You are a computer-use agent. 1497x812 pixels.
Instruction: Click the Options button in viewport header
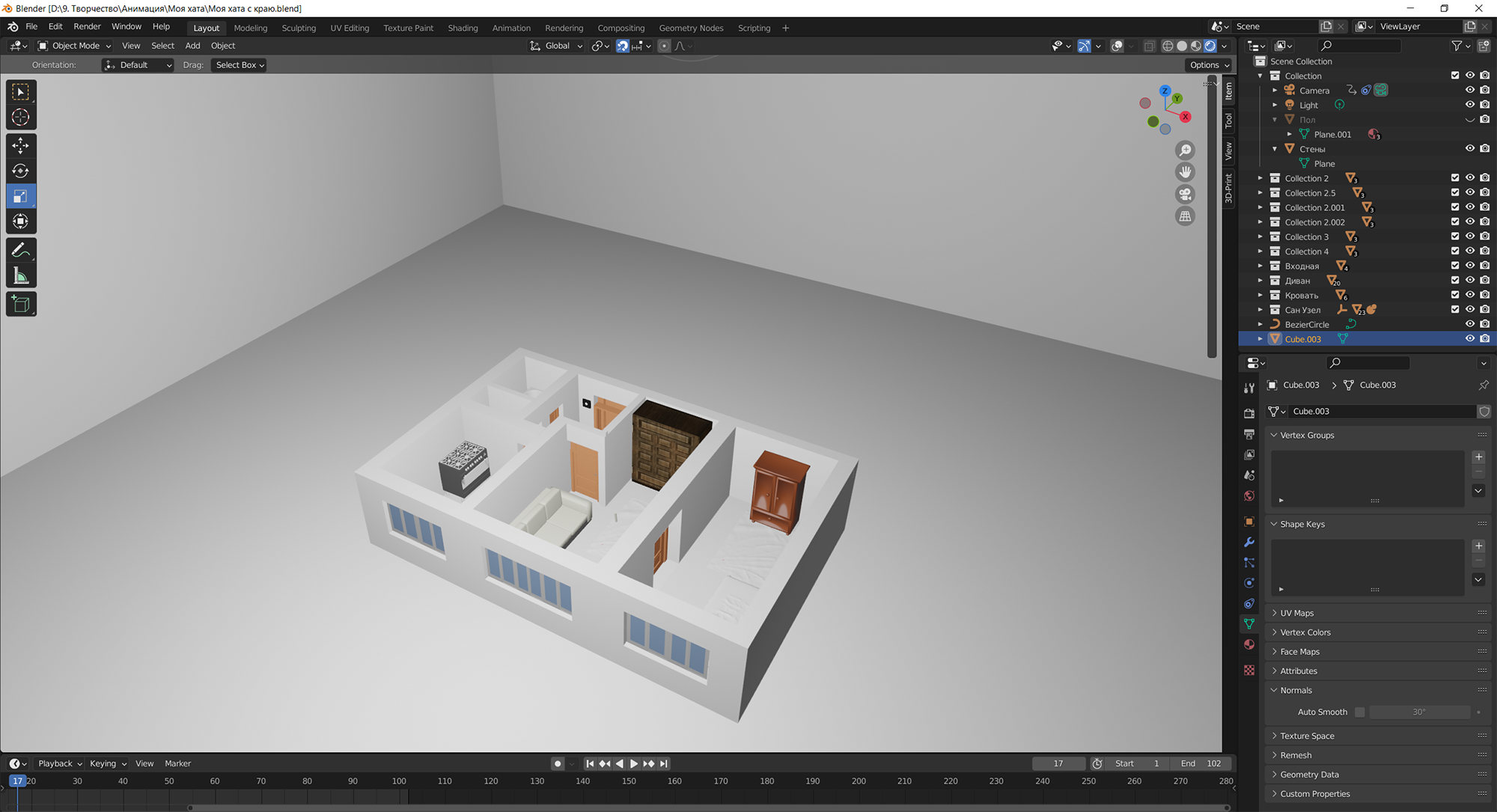[x=1209, y=65]
